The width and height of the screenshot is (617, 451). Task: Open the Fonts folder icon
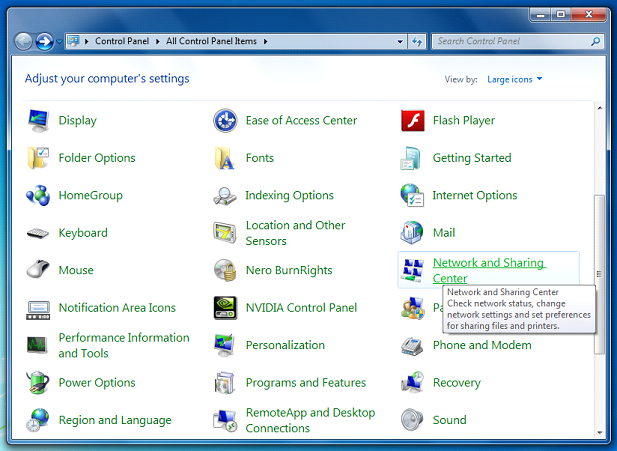(x=225, y=158)
